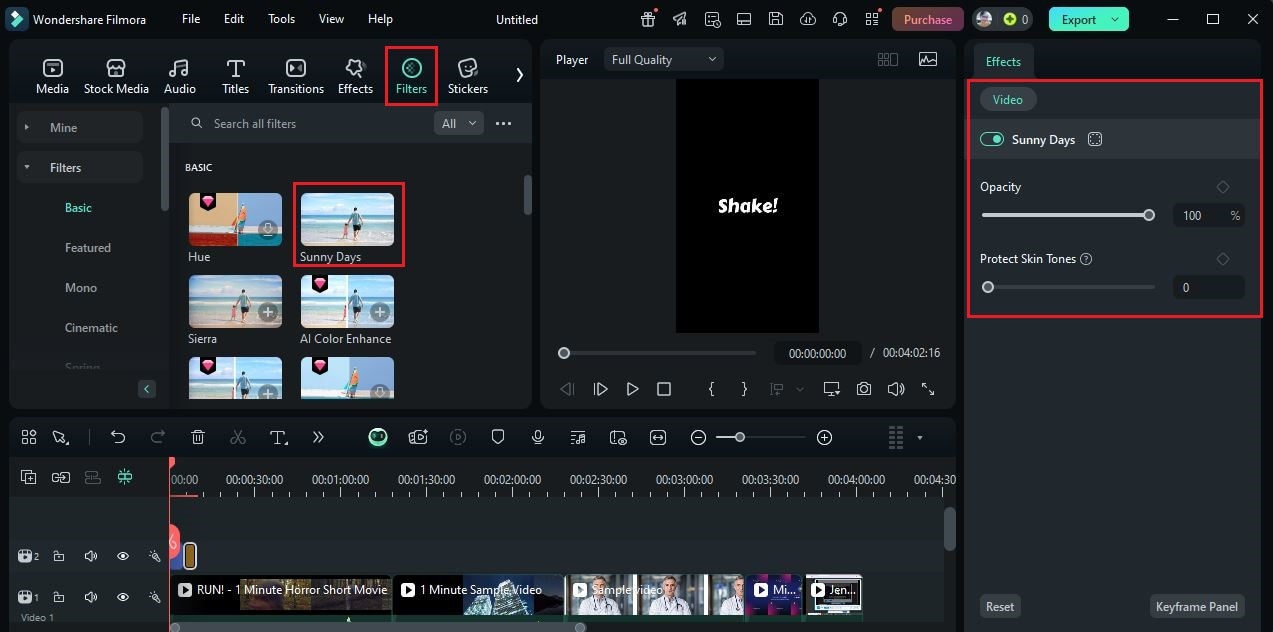Add keyframe for Opacity
Image resolution: width=1273 pixels, height=632 pixels.
click(x=1223, y=187)
